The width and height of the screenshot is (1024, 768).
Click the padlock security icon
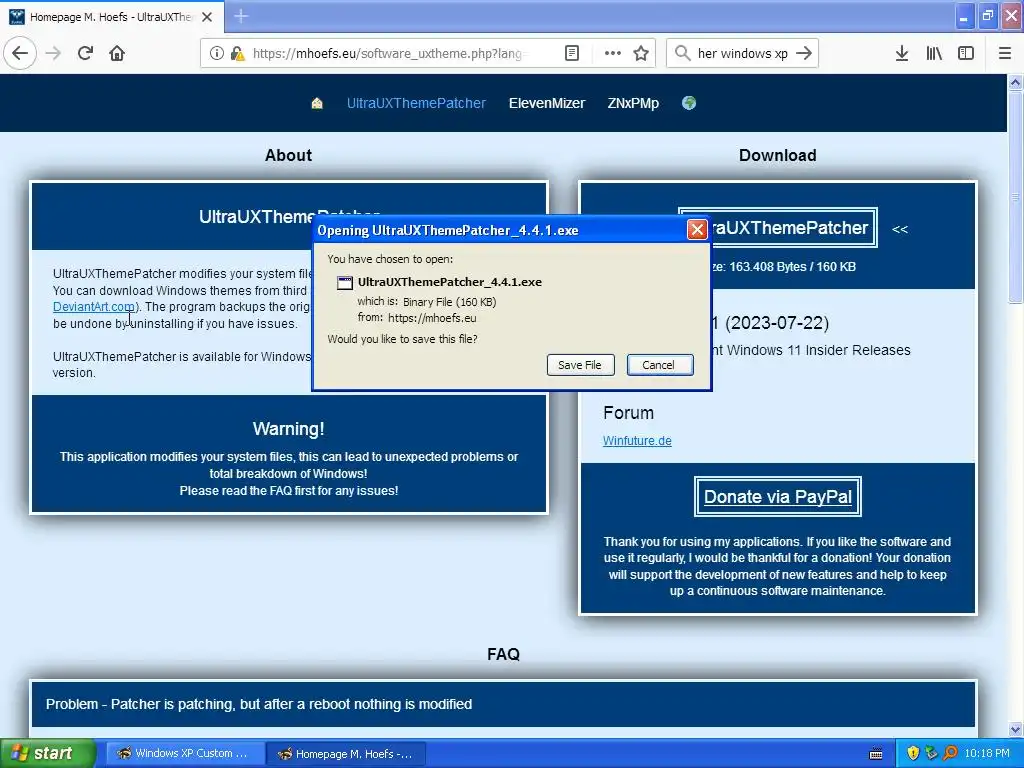(x=237, y=54)
